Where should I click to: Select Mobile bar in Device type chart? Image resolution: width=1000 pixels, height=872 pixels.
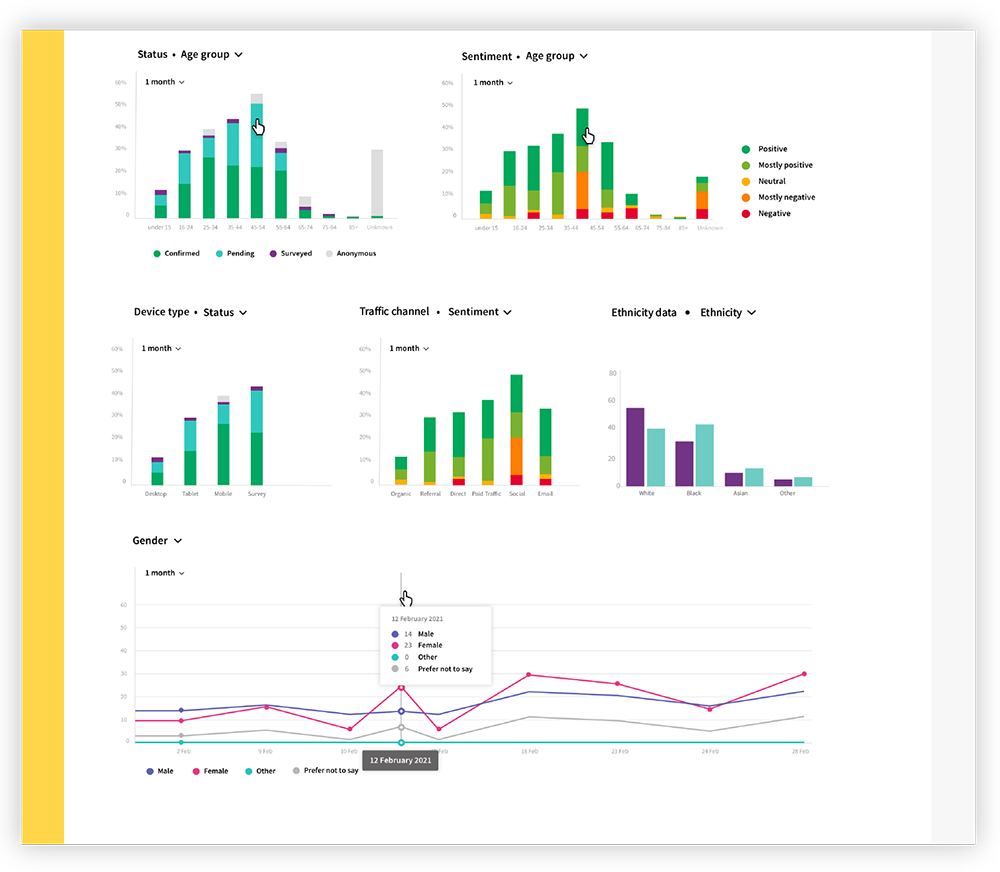tap(223, 440)
